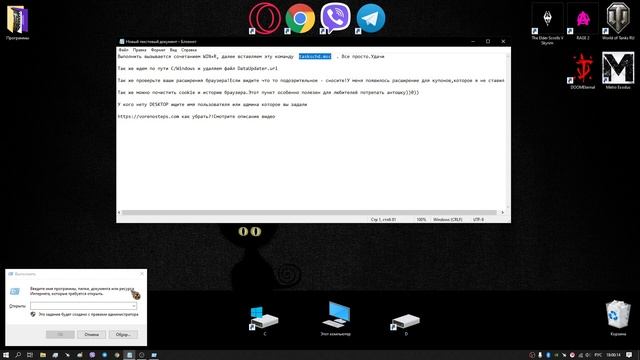Click Notepad's horizontal scrollbar thumb
Viewport: 640px width, 360px height.
[x=309, y=212]
